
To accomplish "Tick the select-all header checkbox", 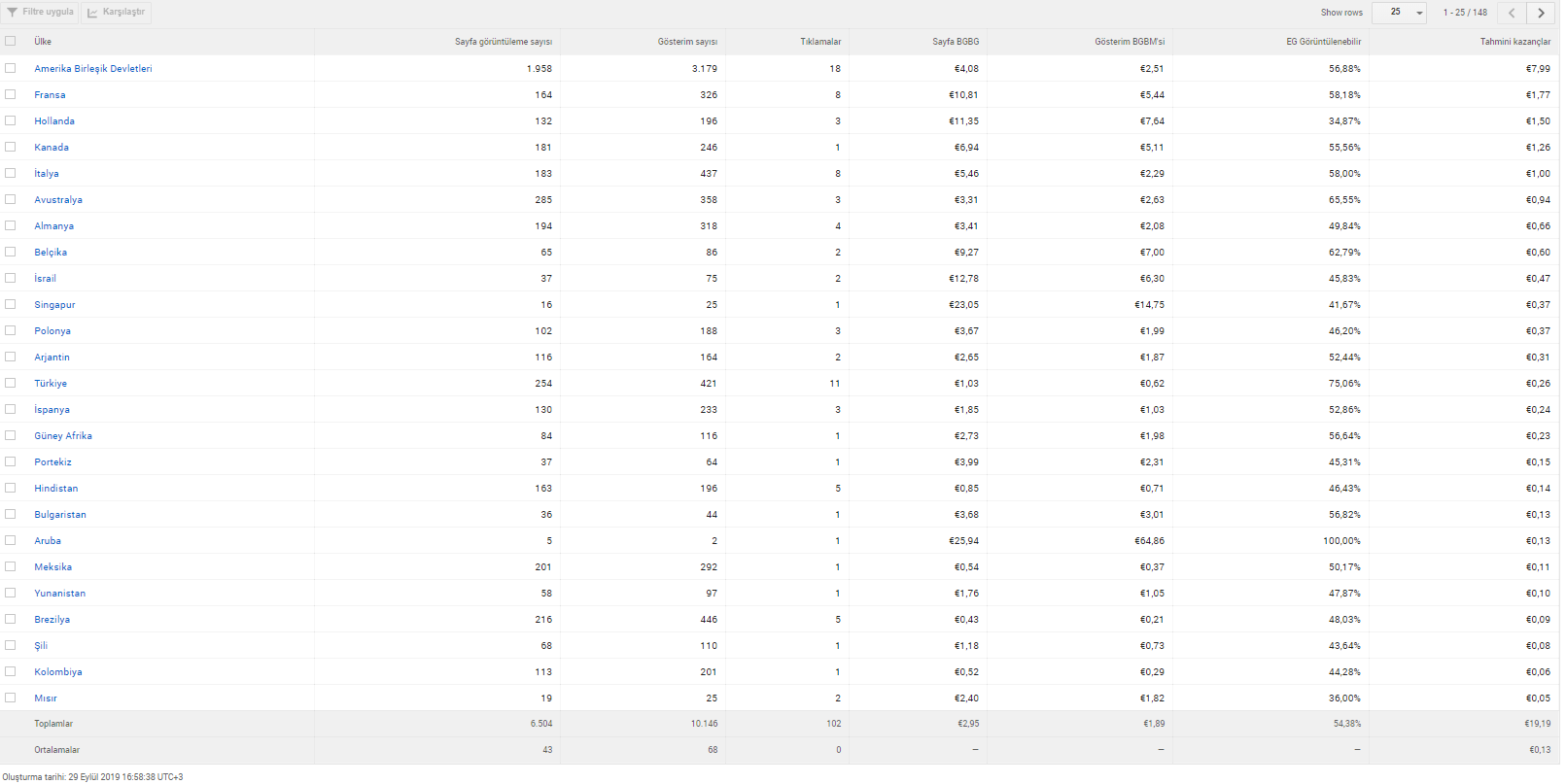I will (x=11, y=41).
